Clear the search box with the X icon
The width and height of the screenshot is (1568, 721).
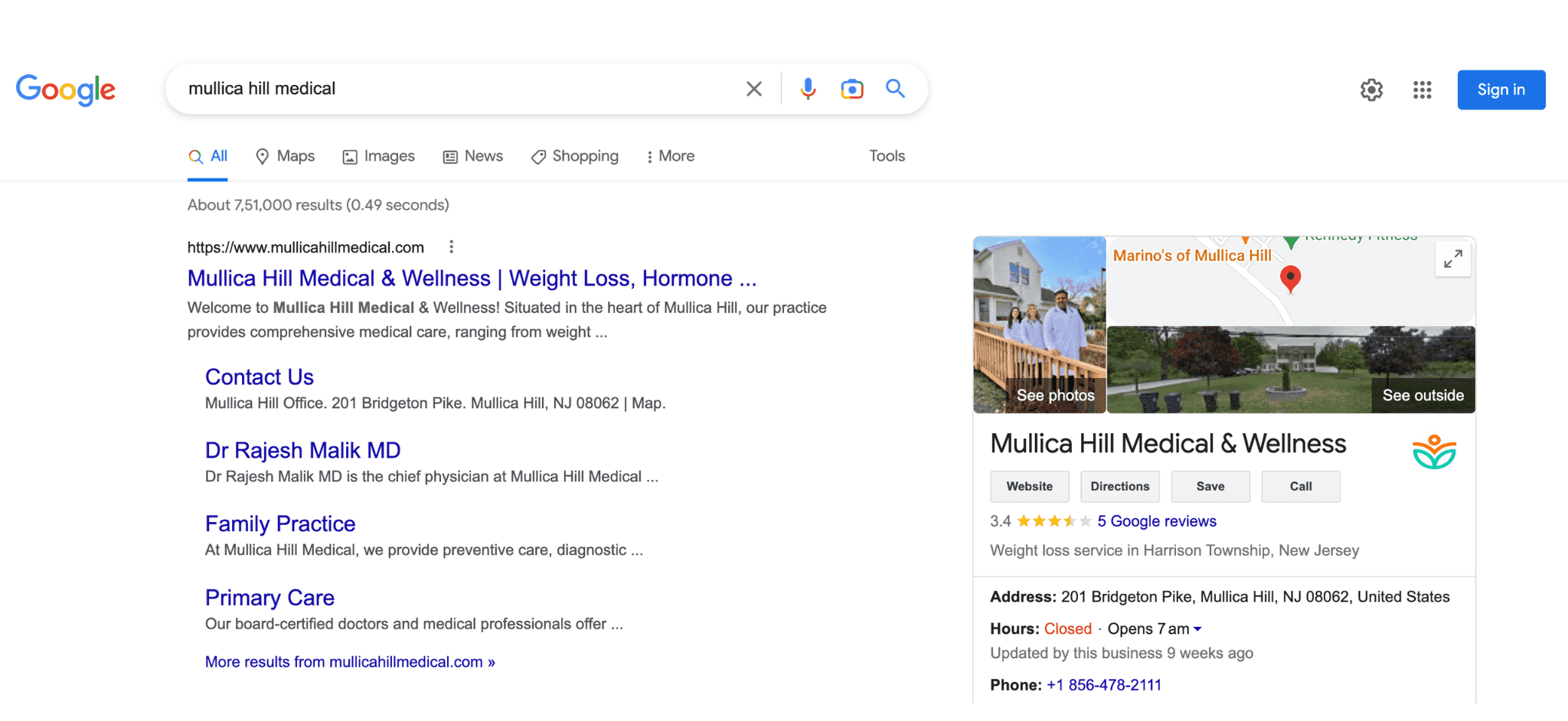pyautogui.click(x=754, y=89)
